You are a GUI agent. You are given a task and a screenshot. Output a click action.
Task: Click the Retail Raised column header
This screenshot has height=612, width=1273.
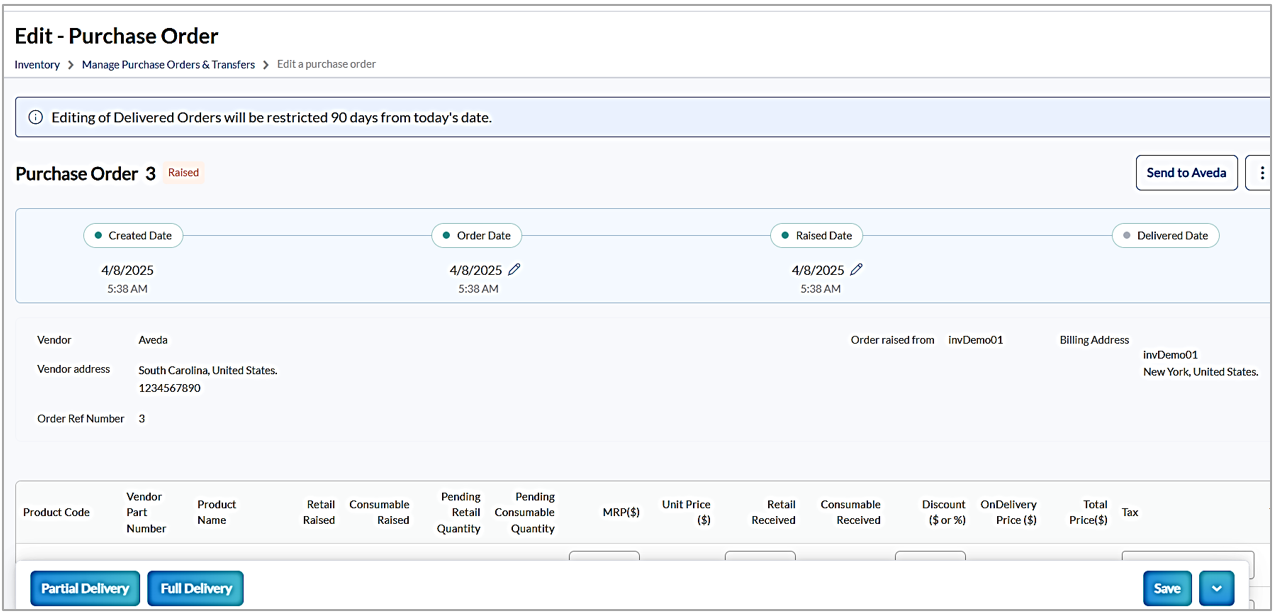pos(319,512)
